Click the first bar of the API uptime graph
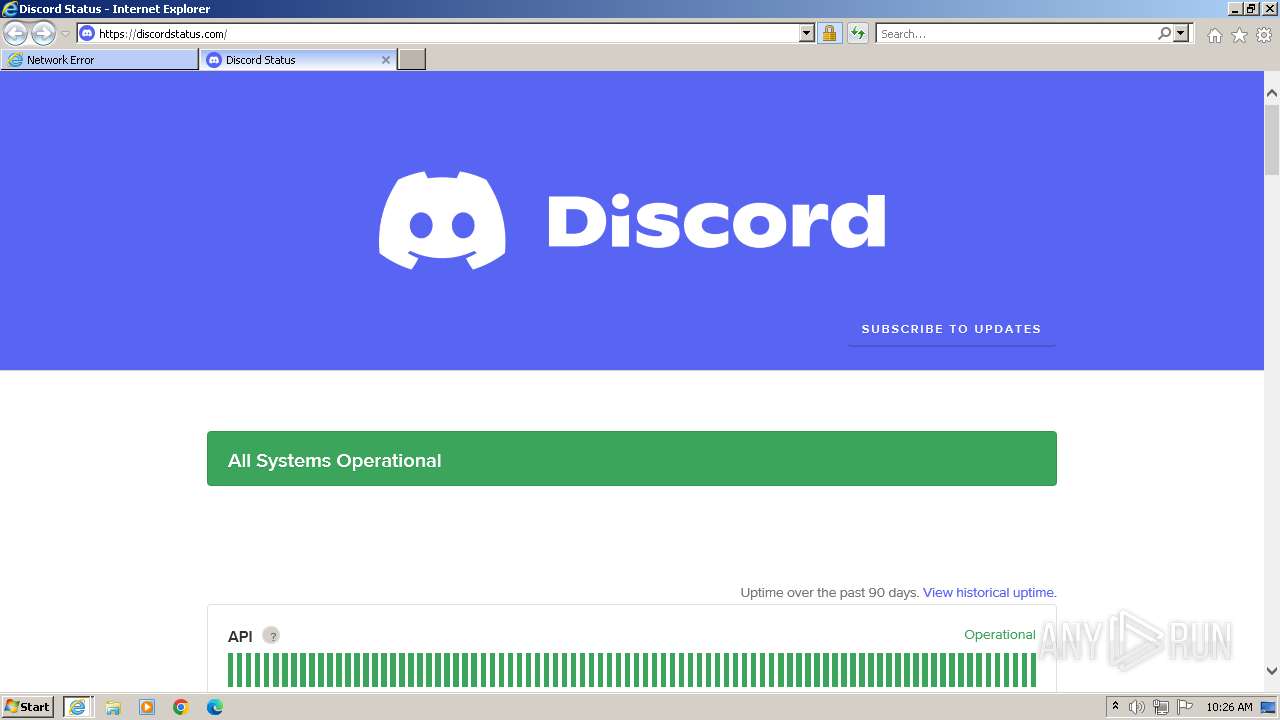The width and height of the screenshot is (1280, 720). (x=231, y=670)
